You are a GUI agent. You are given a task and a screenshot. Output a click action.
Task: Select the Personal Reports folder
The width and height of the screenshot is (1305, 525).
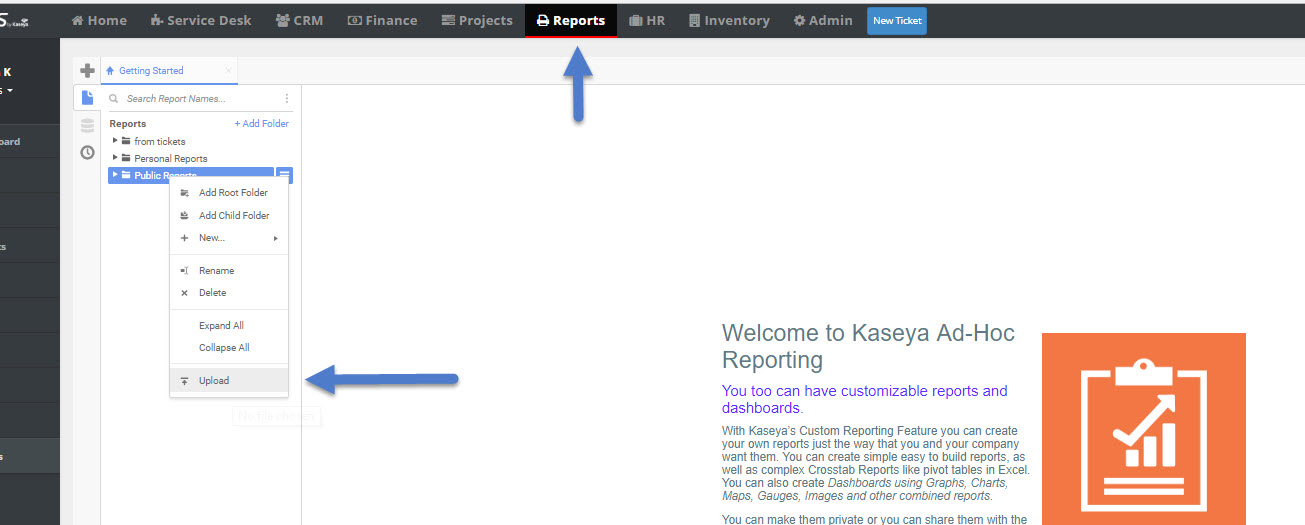pyautogui.click(x=171, y=159)
